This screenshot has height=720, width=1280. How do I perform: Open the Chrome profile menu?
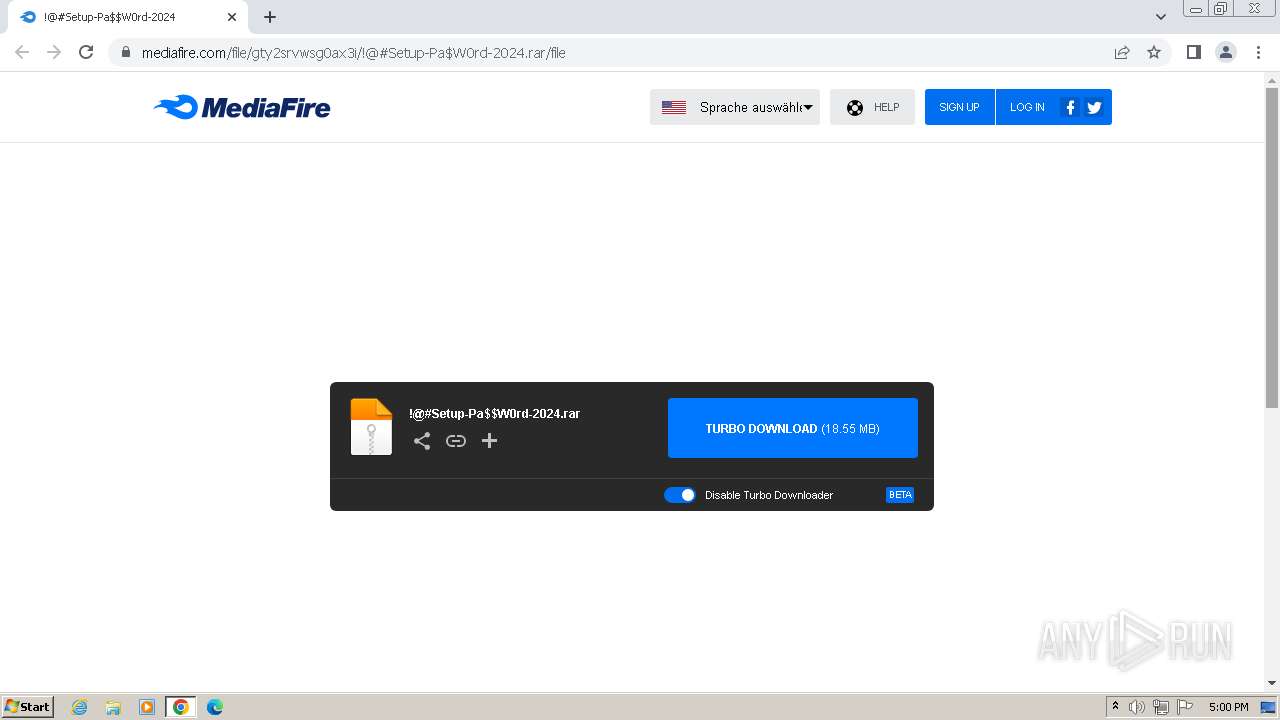[x=1226, y=52]
